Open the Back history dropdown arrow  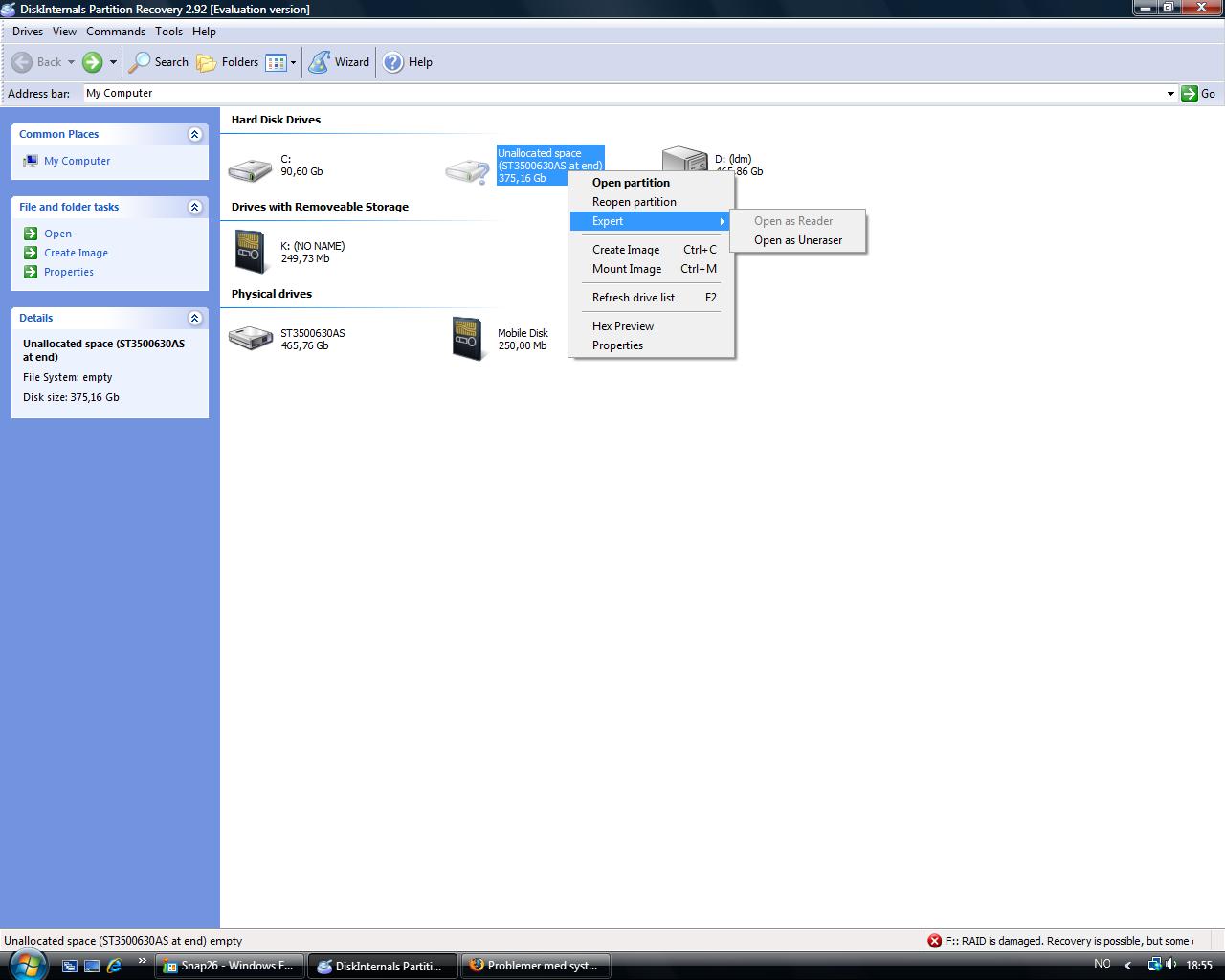71,62
